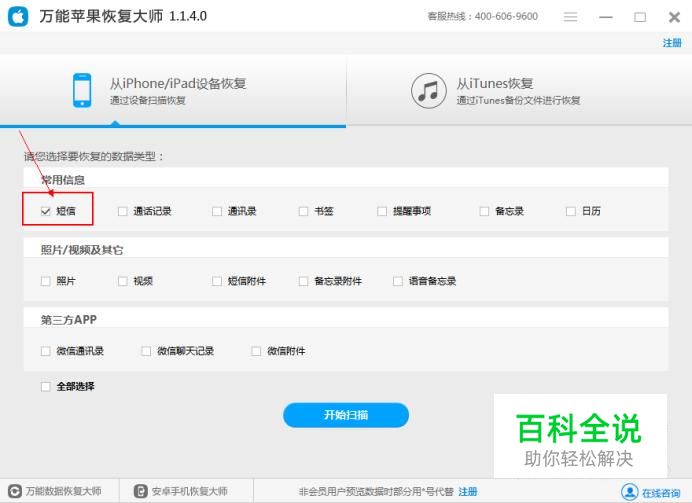The image size is (692, 503).
Task: Check the 微信附件 checkbox
Action: click(256, 351)
